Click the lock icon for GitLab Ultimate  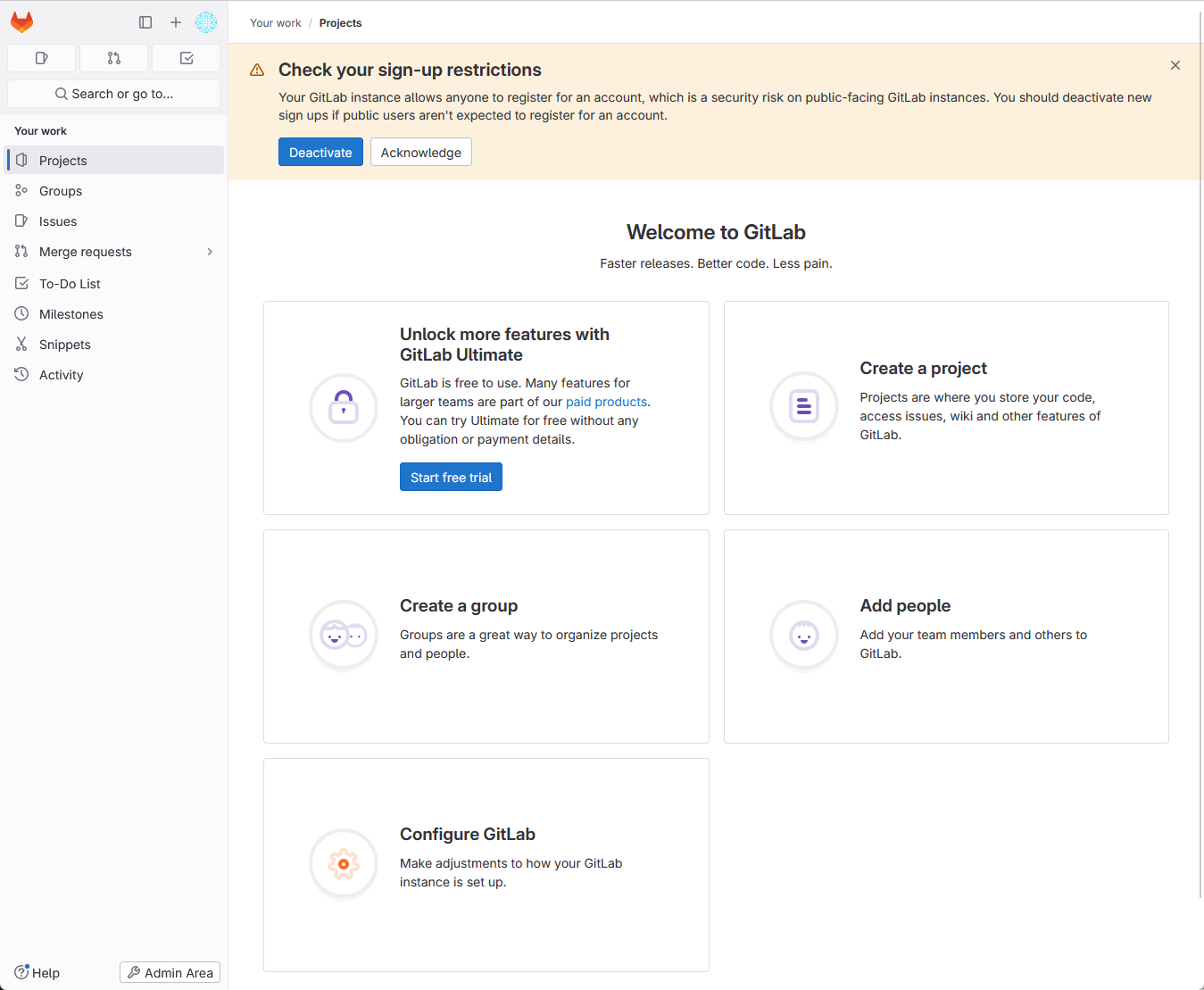click(x=344, y=408)
